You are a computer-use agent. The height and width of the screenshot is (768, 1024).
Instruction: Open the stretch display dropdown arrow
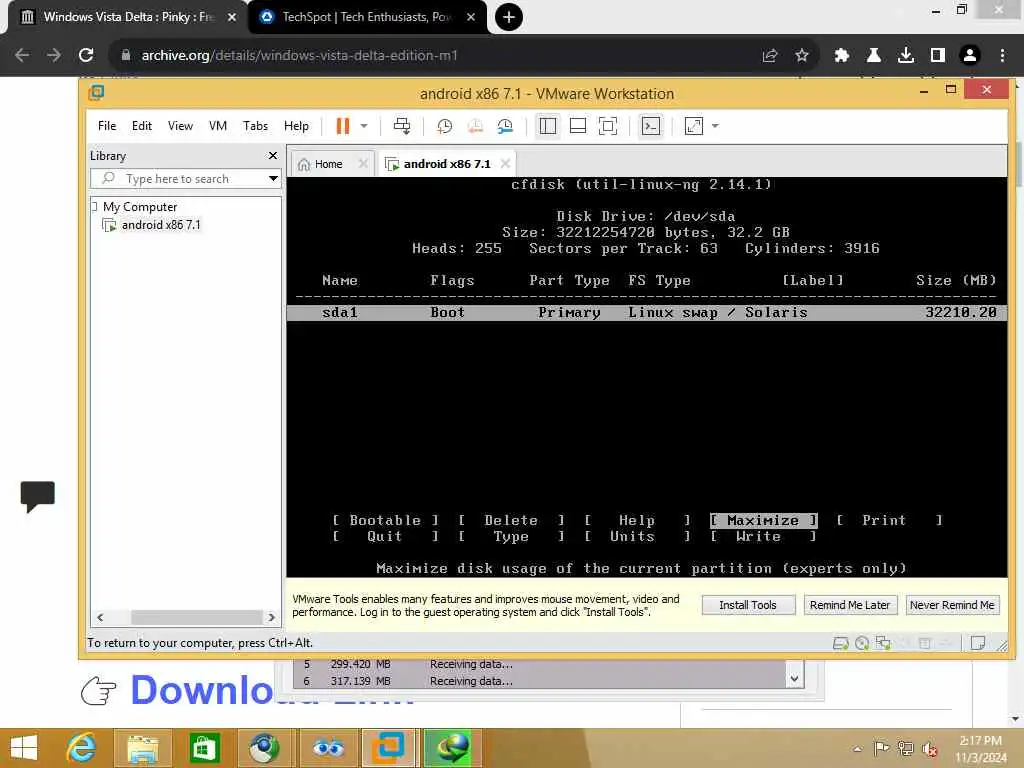(x=715, y=126)
